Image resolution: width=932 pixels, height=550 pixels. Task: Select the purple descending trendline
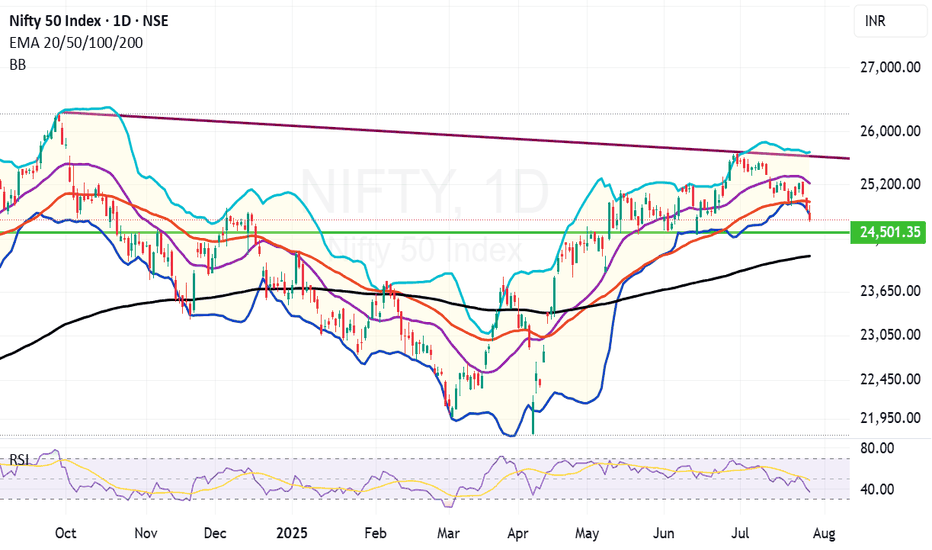click(x=455, y=135)
